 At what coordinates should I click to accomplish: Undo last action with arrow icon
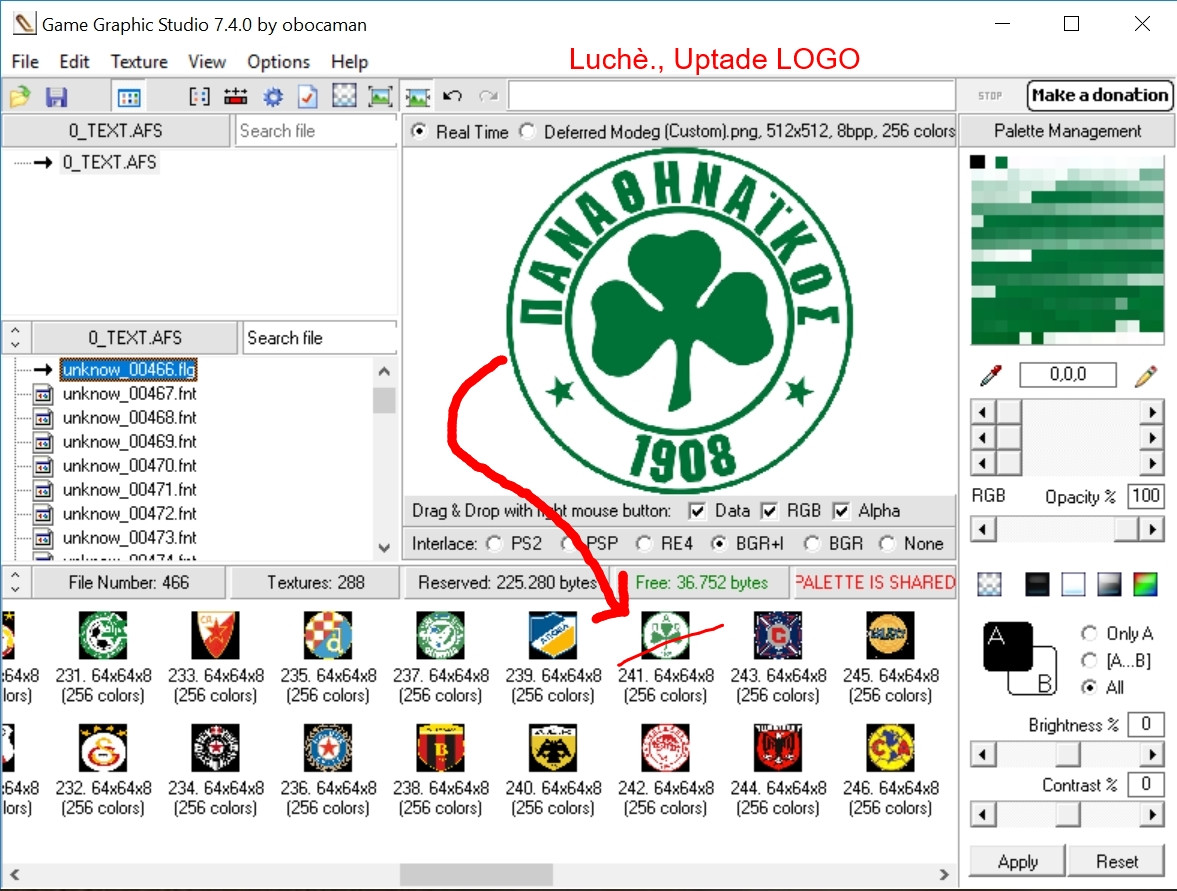tap(452, 96)
